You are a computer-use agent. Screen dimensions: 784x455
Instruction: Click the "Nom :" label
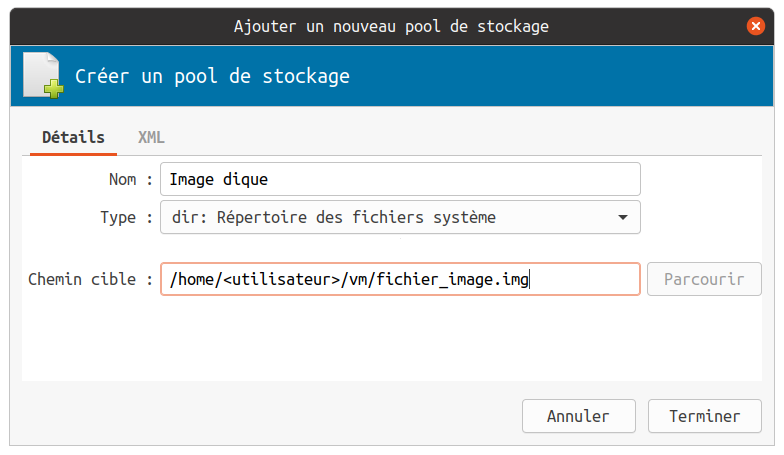[130, 180]
